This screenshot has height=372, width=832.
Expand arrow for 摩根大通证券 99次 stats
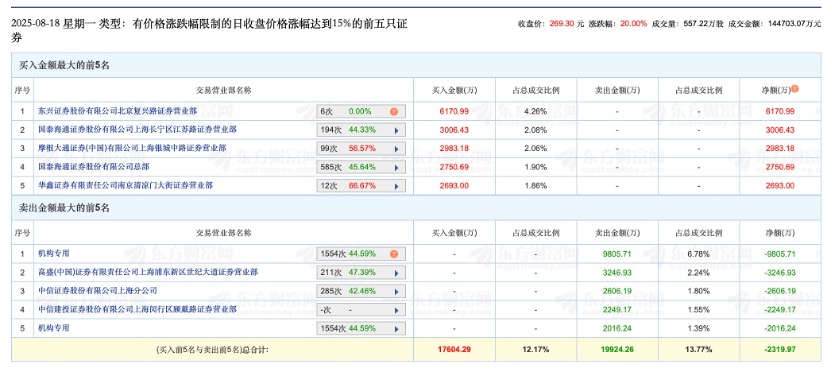coord(396,149)
